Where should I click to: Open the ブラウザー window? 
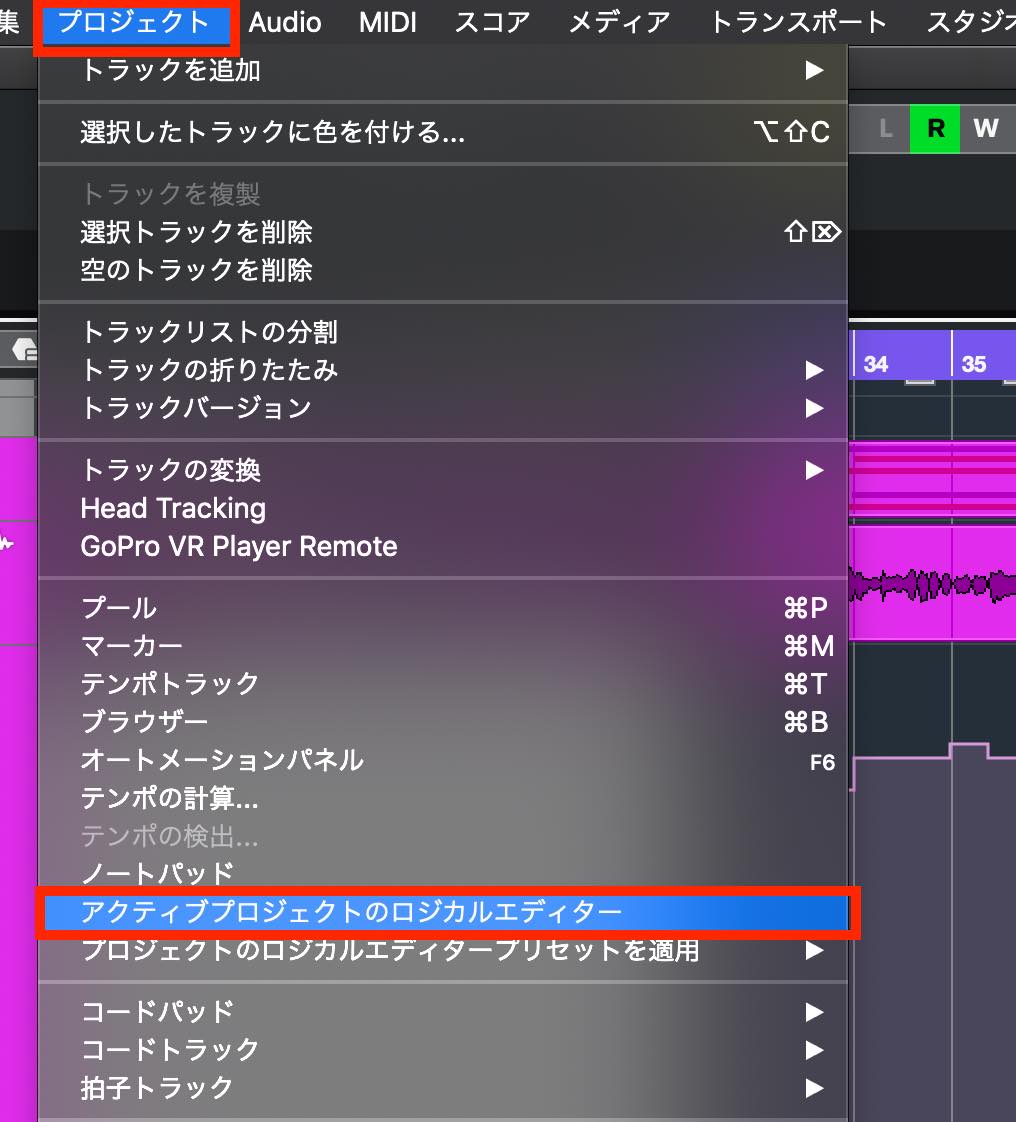443,722
